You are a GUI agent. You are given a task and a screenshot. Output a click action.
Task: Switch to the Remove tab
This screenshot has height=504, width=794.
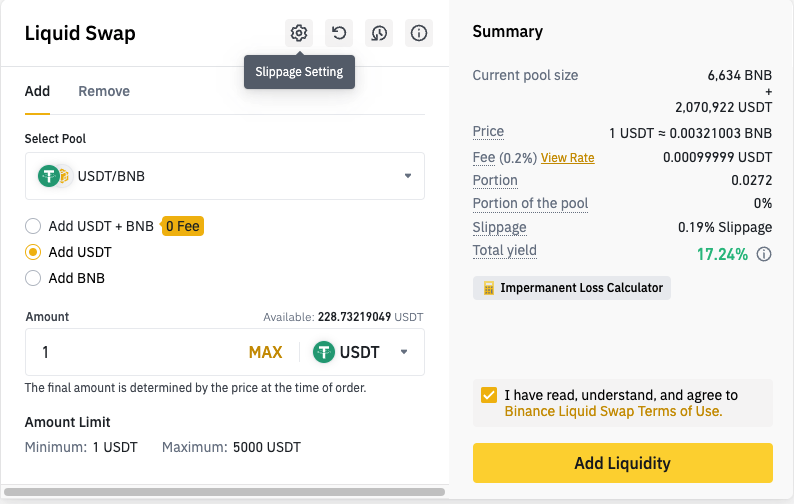coord(104,92)
